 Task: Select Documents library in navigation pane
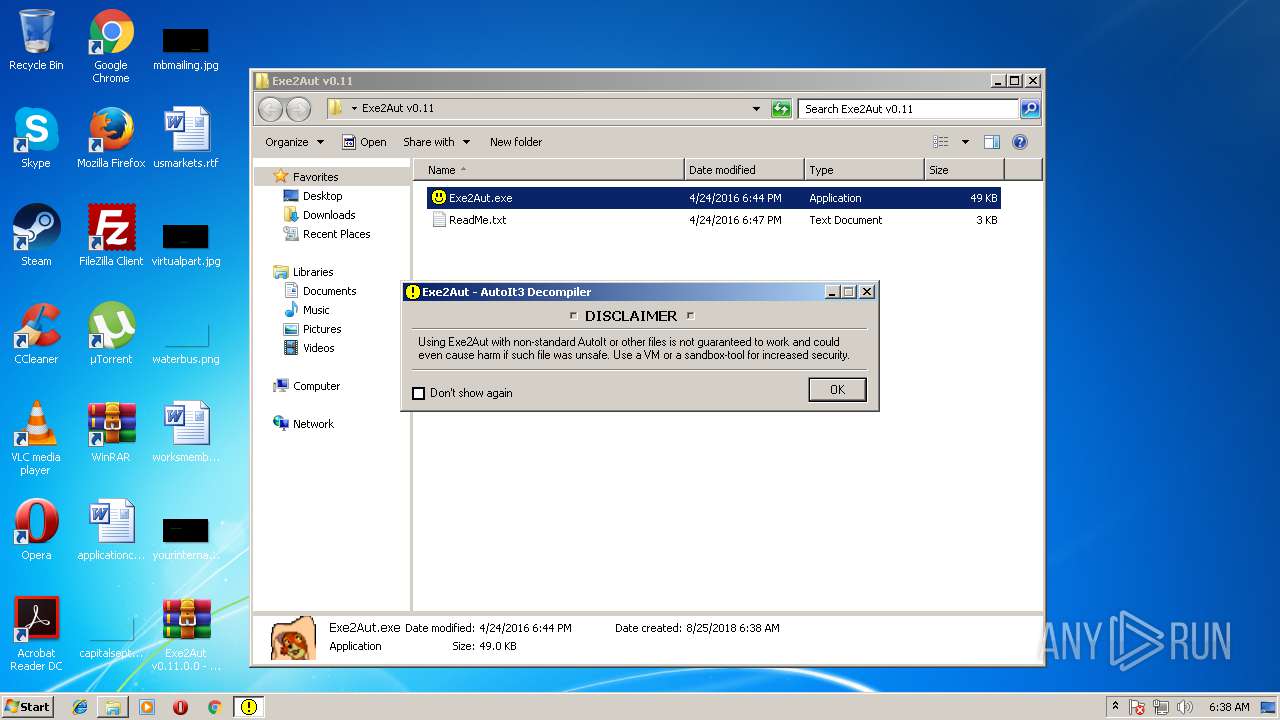(x=329, y=291)
